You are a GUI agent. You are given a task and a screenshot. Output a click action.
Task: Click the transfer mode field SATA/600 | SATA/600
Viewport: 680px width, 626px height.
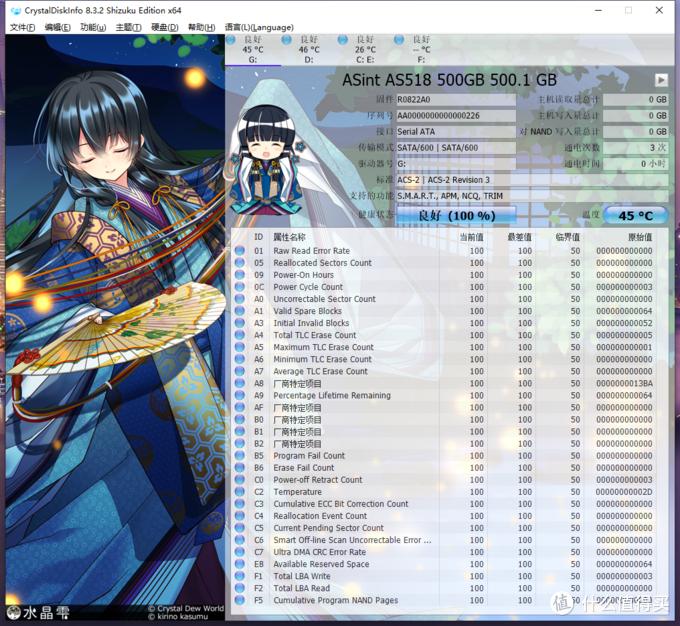pyautogui.click(x=456, y=148)
